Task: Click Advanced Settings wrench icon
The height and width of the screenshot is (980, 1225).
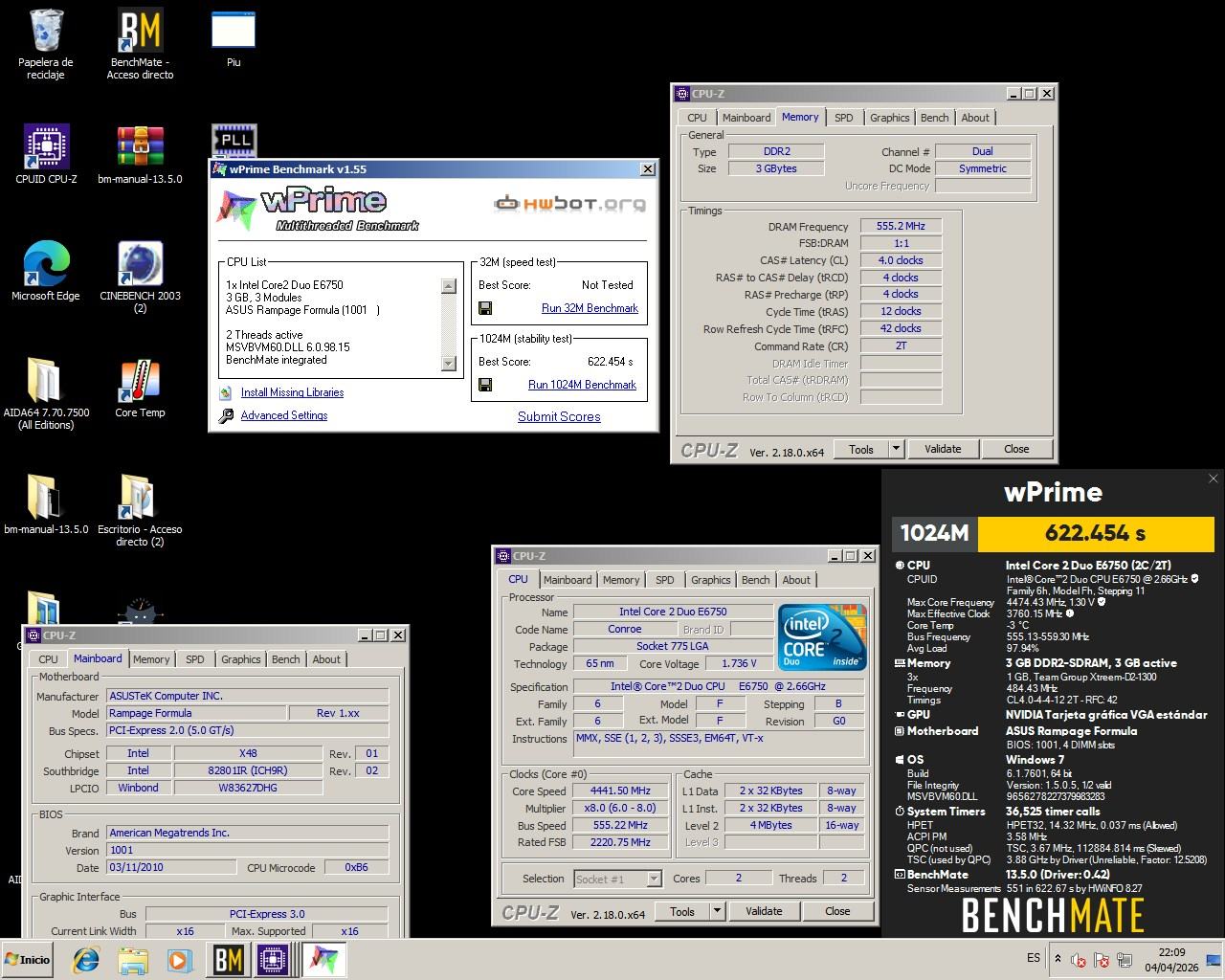Action: click(x=226, y=415)
